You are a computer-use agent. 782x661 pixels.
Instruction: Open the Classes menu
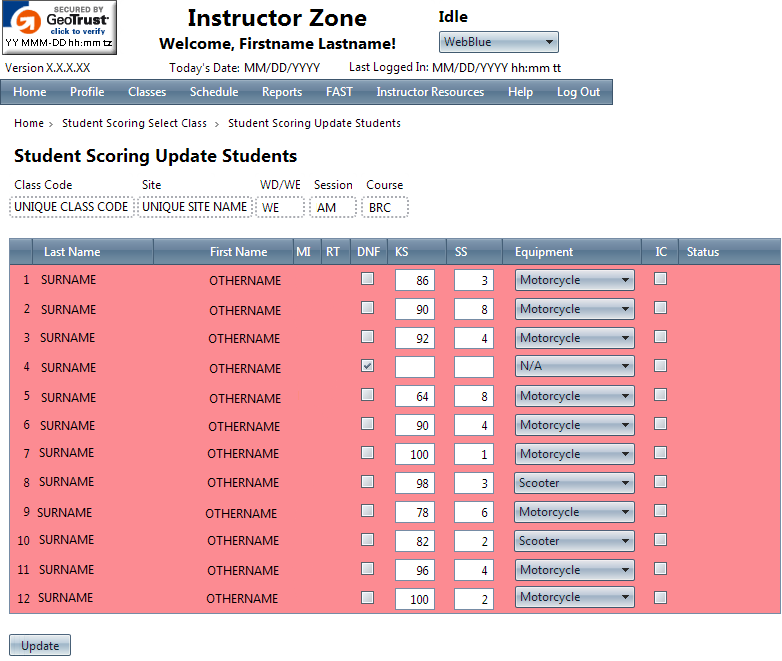[x=147, y=92]
